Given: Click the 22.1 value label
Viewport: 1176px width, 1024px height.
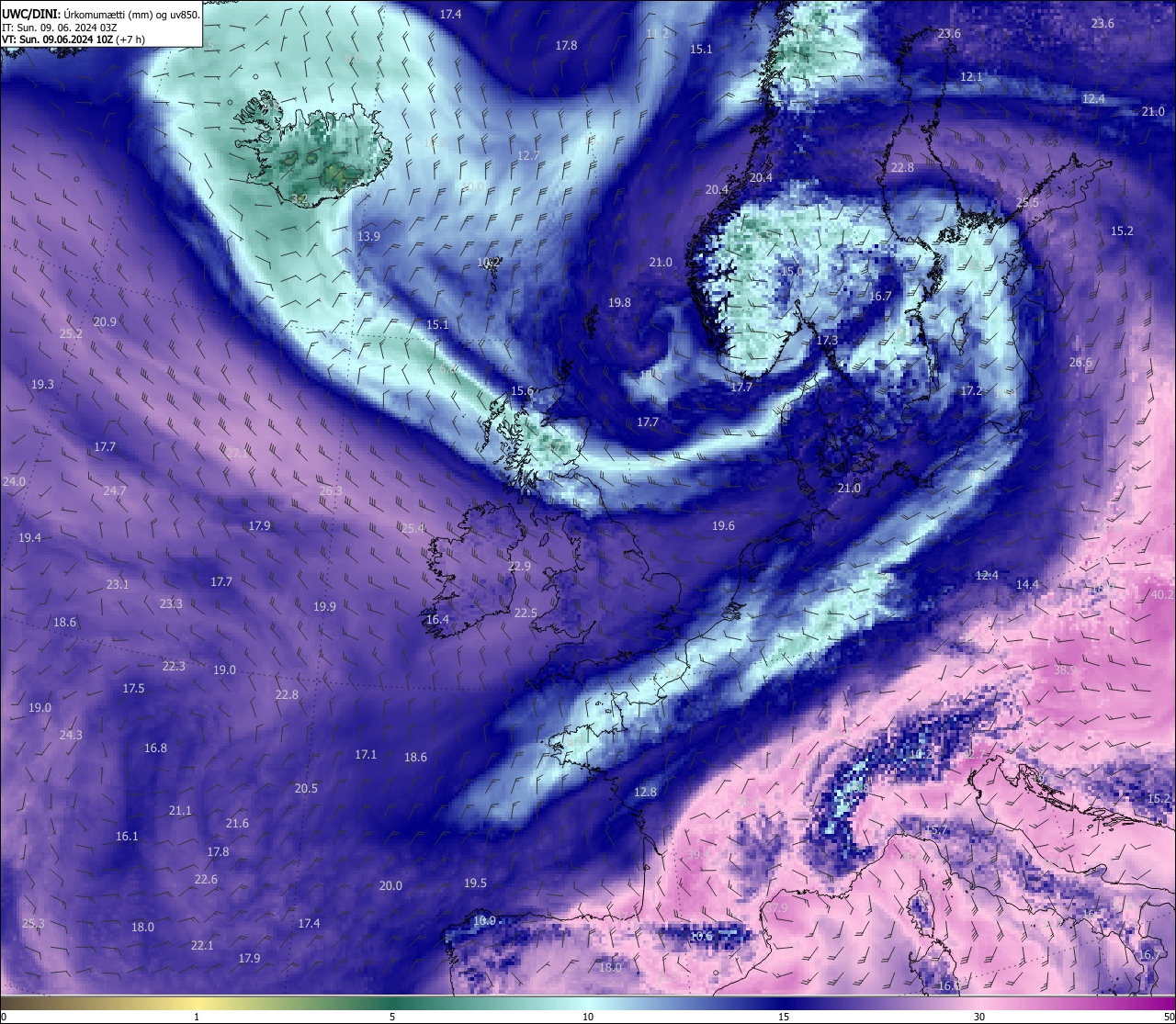Looking at the screenshot, I should pyautogui.click(x=202, y=946).
